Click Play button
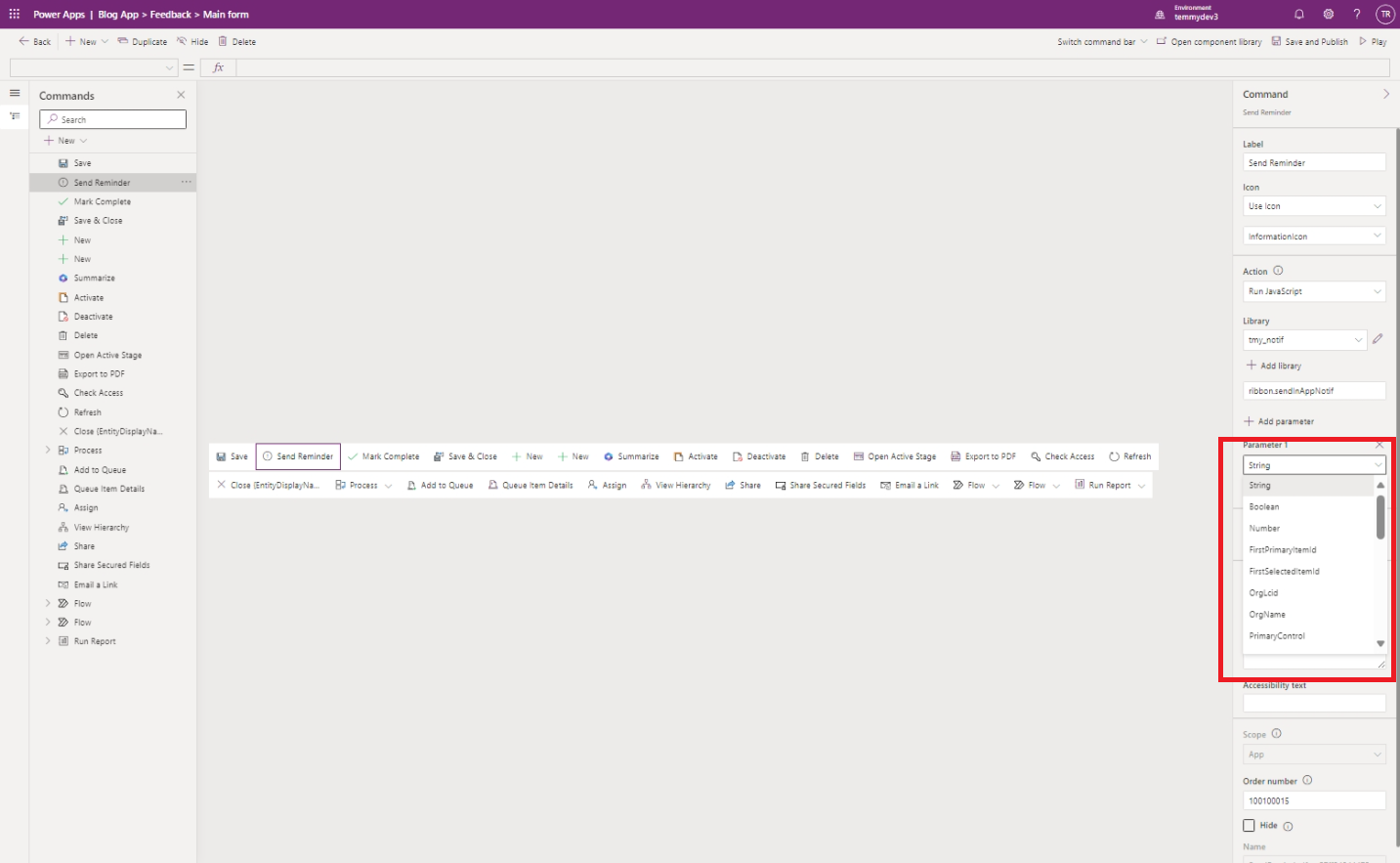Image resolution: width=1400 pixels, height=863 pixels. 1373,42
